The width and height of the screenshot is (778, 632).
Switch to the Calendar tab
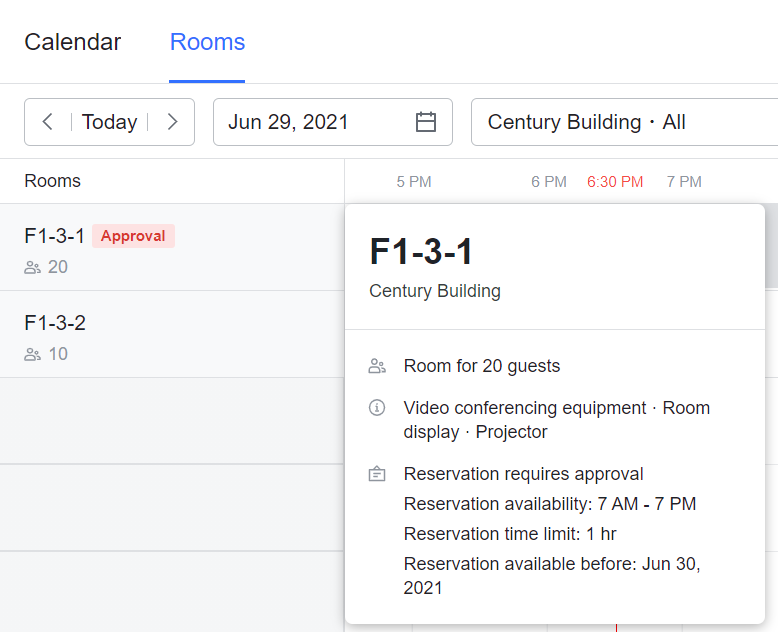tap(73, 42)
